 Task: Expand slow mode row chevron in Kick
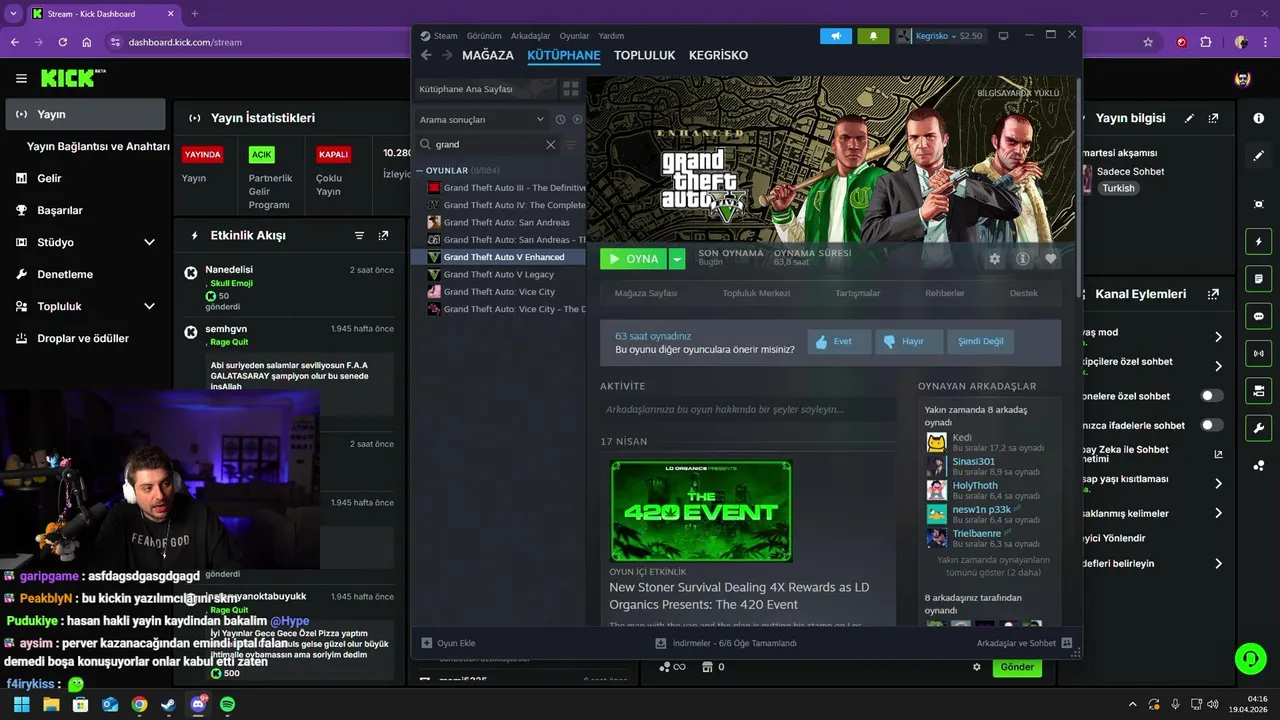pyautogui.click(x=1218, y=337)
